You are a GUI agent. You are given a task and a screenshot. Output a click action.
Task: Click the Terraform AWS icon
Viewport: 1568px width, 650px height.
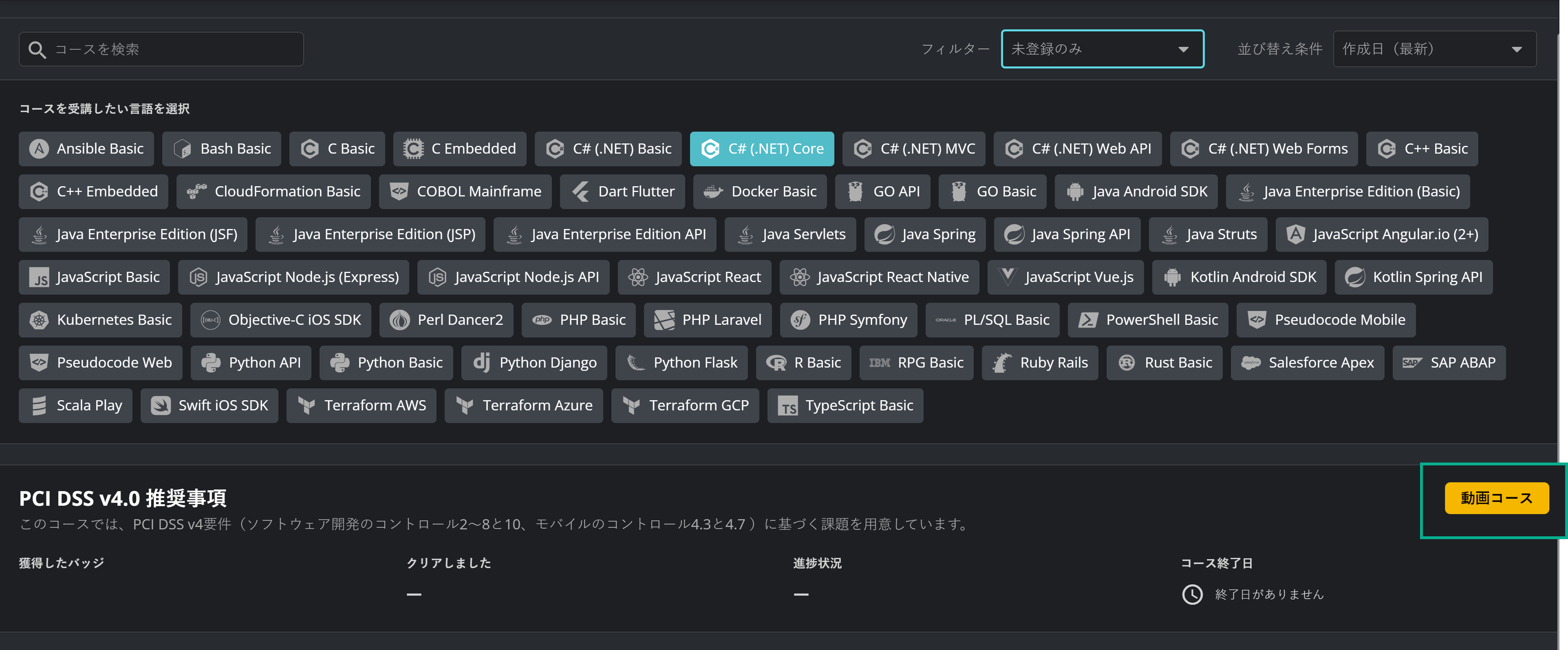306,405
